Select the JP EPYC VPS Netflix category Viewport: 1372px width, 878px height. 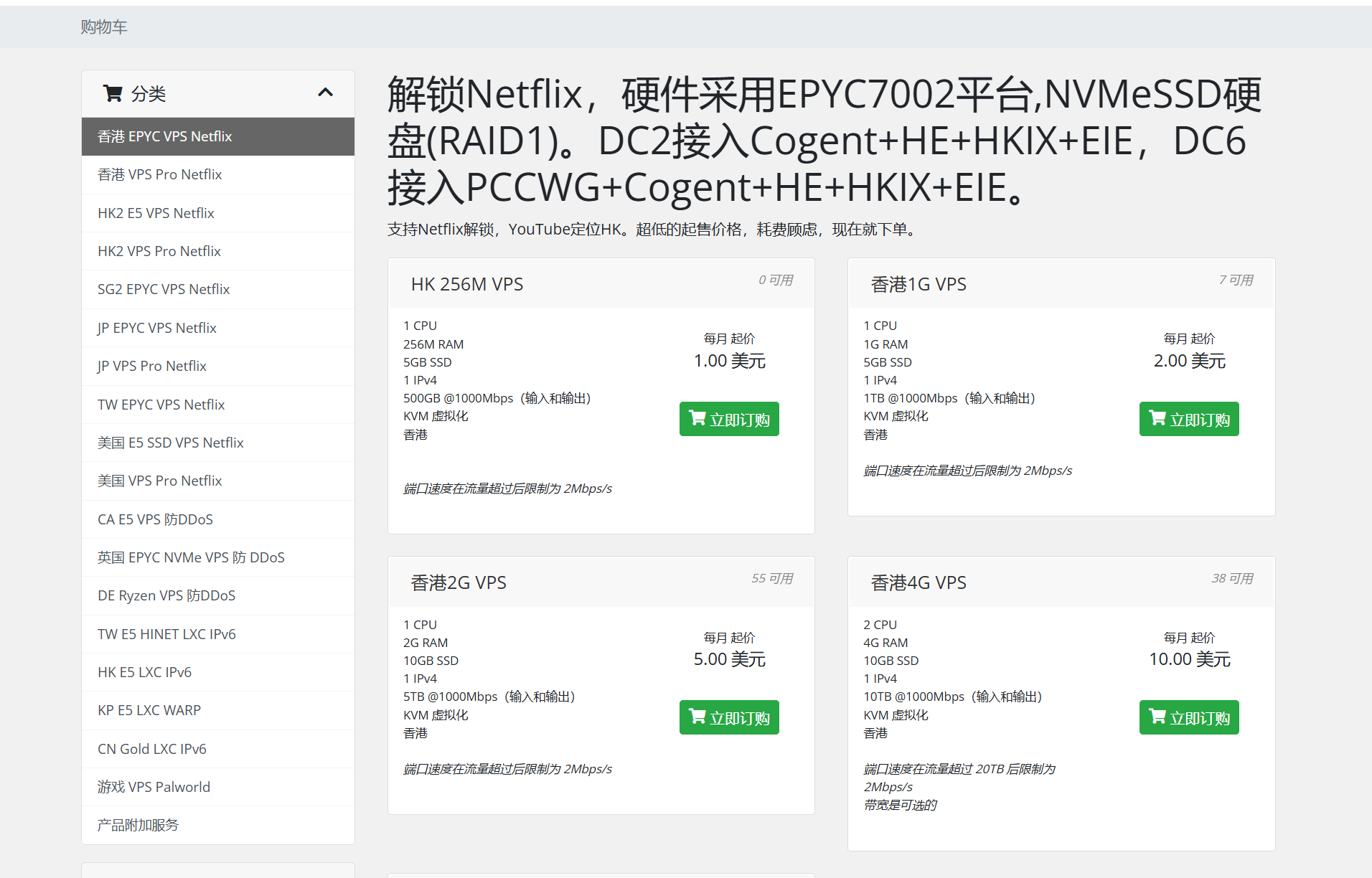click(156, 327)
